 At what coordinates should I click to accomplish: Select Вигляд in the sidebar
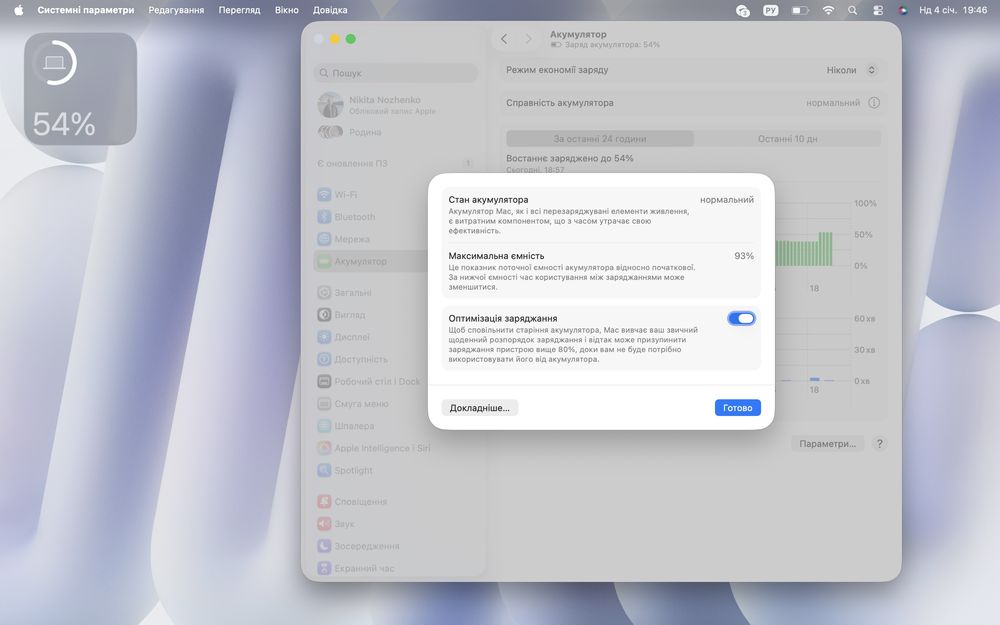click(x=395, y=314)
